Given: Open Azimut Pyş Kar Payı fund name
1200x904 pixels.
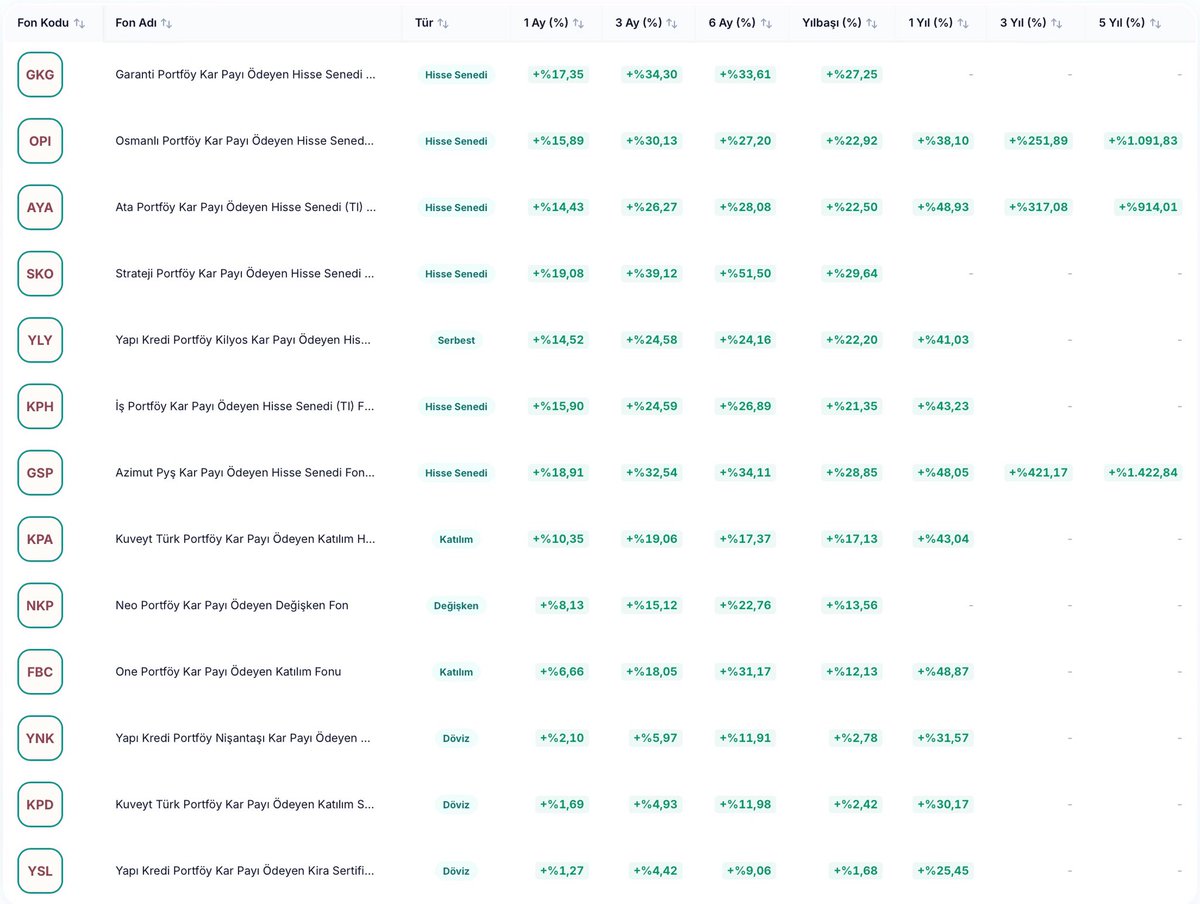Looking at the screenshot, I should coord(245,473).
